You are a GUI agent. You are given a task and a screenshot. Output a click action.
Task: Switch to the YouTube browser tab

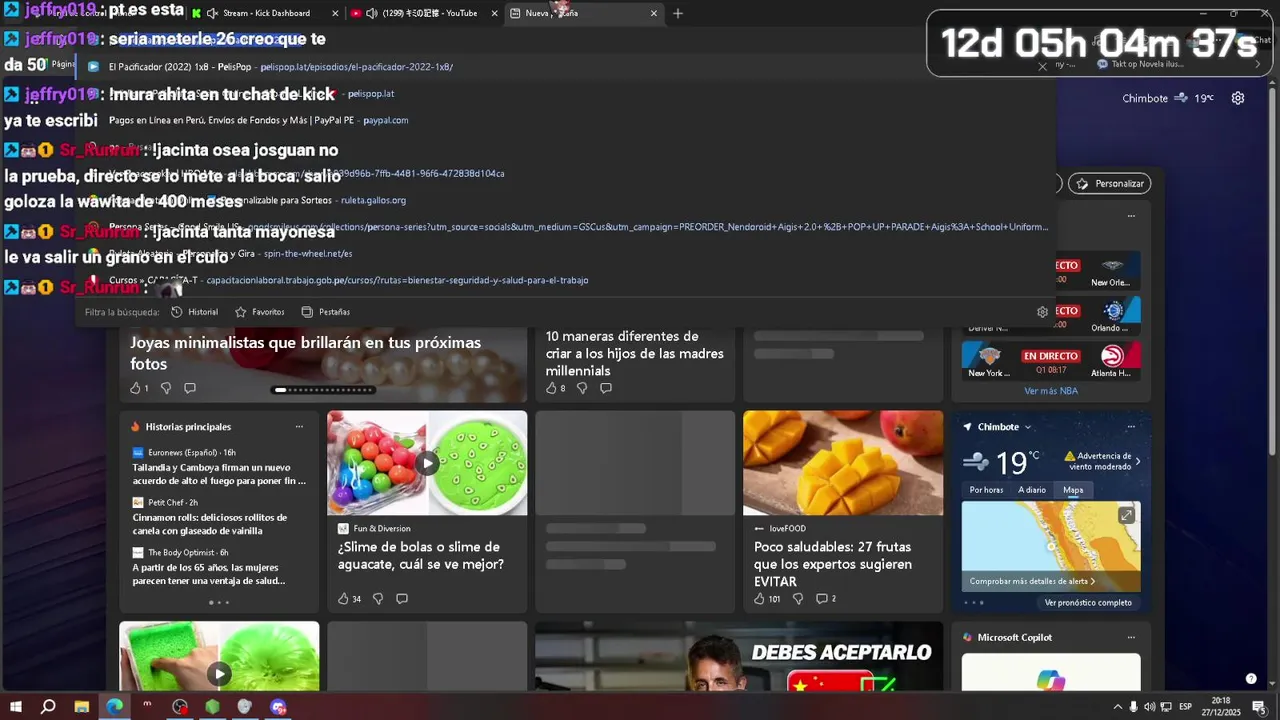click(425, 13)
